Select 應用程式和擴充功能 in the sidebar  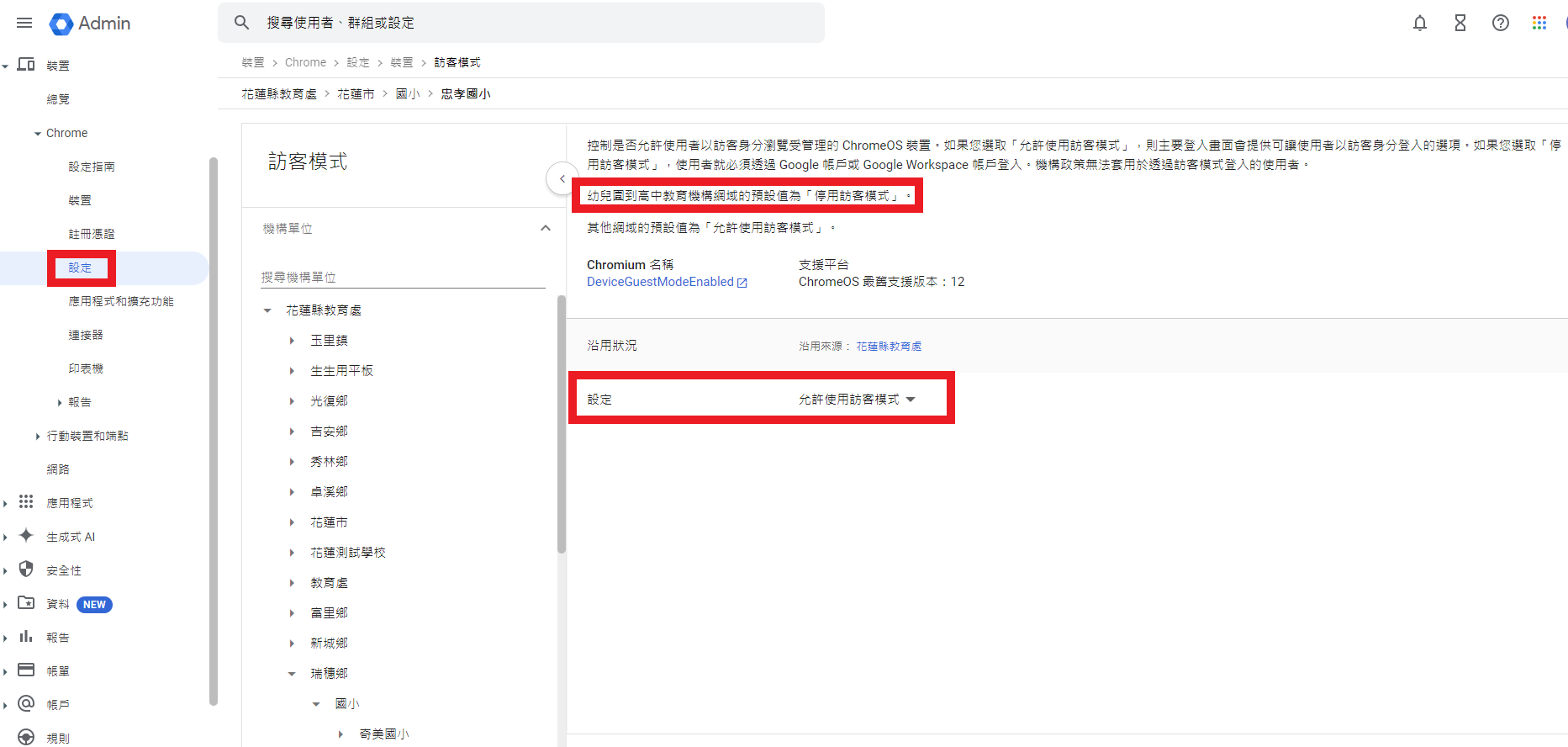(x=121, y=301)
